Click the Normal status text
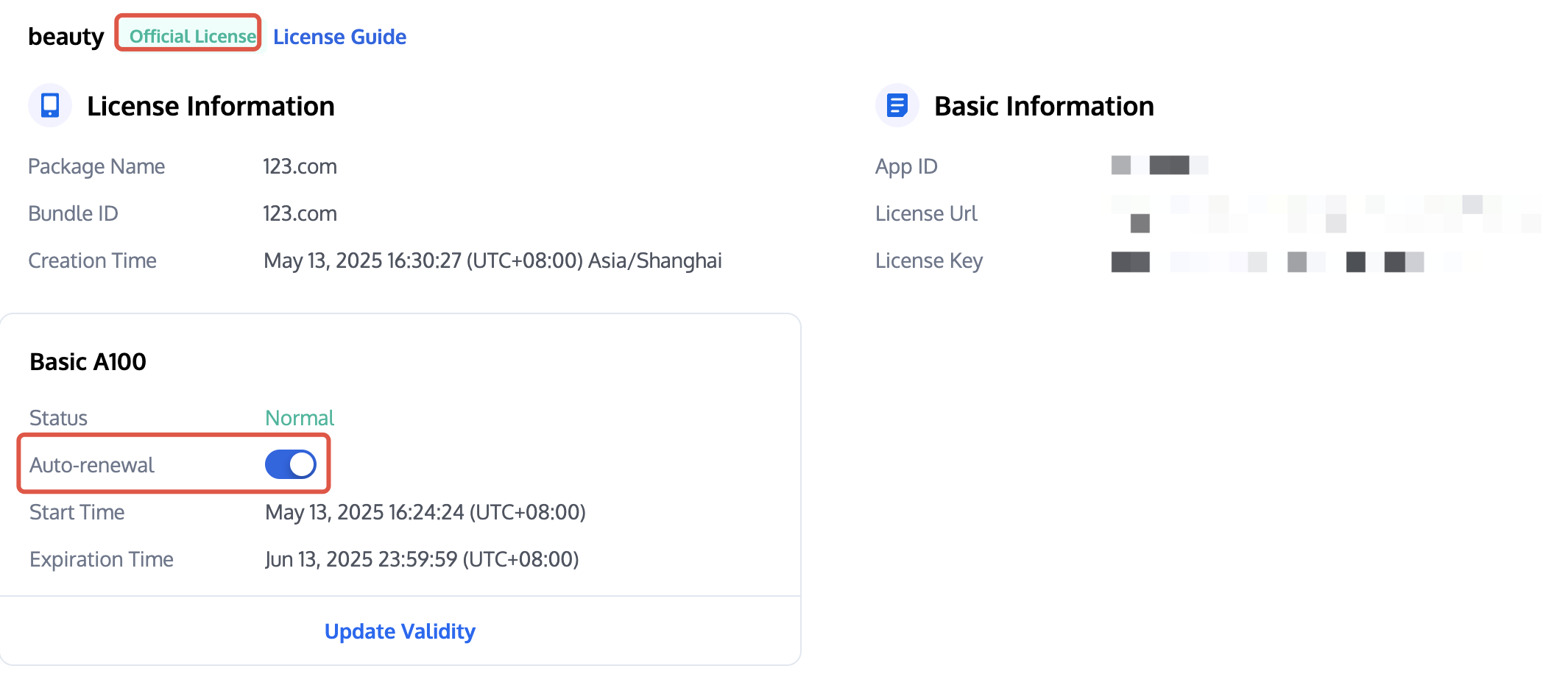 pos(300,418)
